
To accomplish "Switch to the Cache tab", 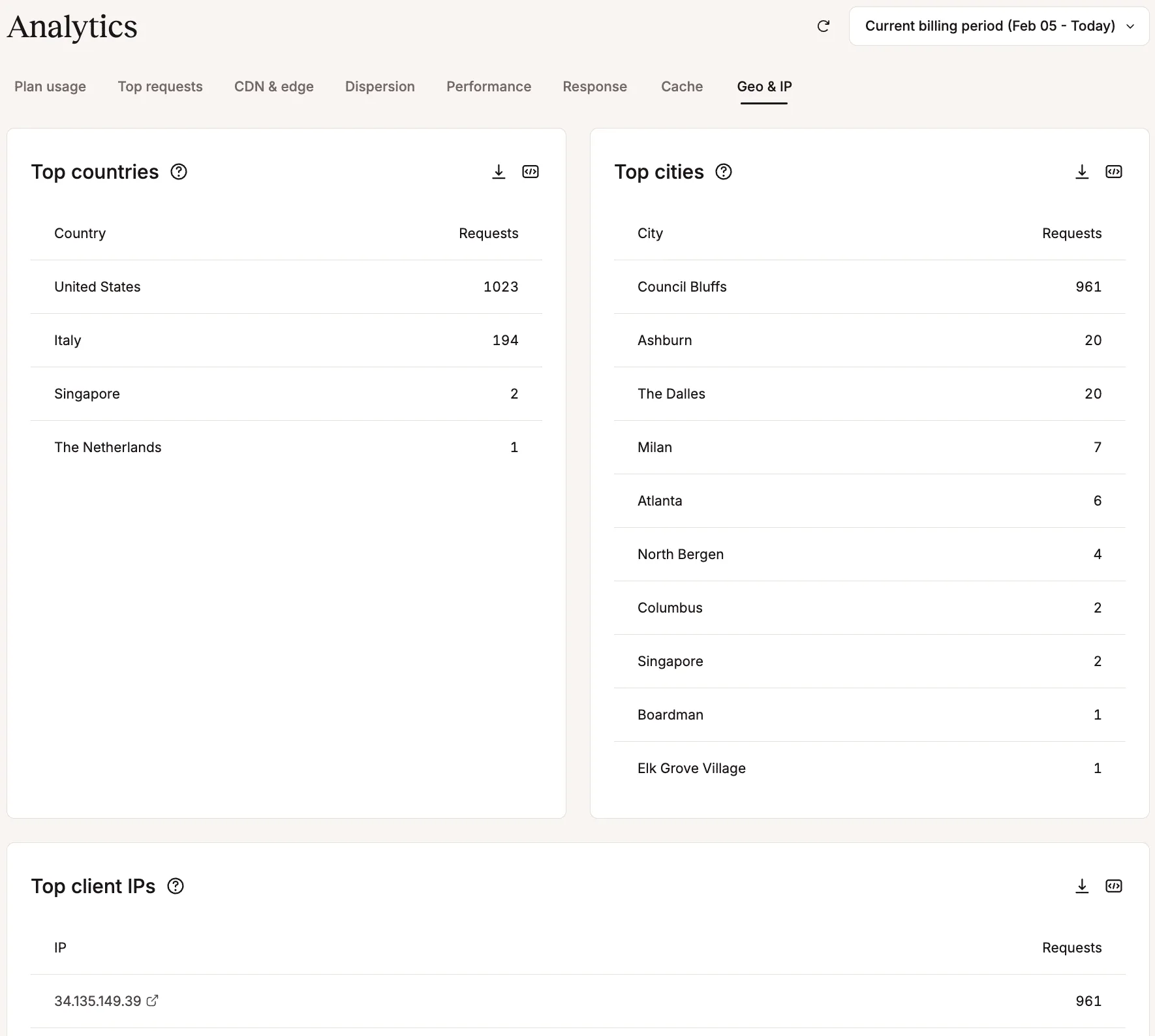I will tap(681, 86).
